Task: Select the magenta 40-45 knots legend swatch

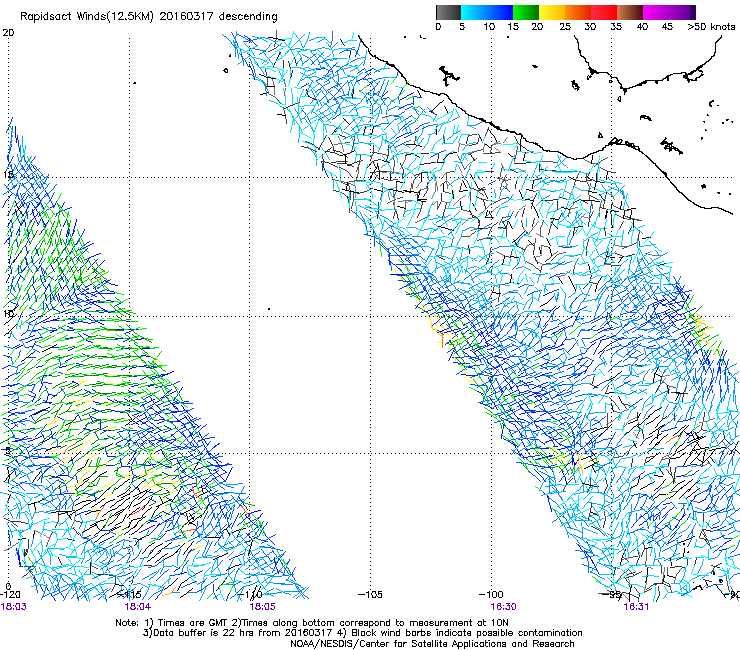Action: [656, 12]
